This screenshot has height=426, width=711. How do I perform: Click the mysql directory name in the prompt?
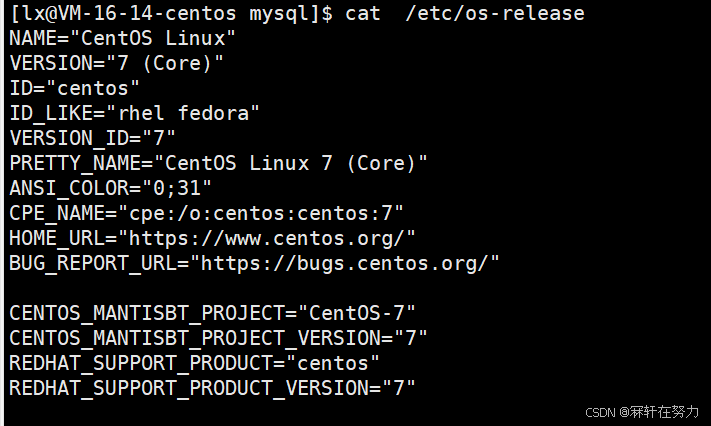pyautogui.click(x=293, y=13)
